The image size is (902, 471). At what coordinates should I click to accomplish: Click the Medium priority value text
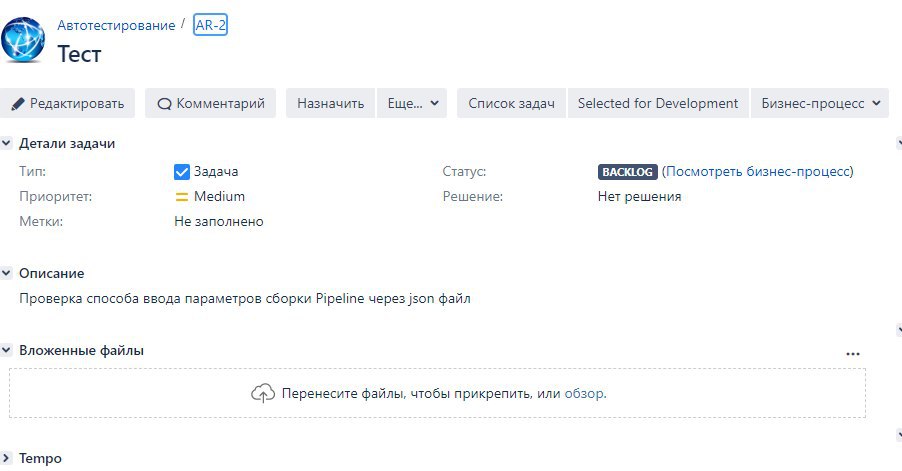point(219,197)
